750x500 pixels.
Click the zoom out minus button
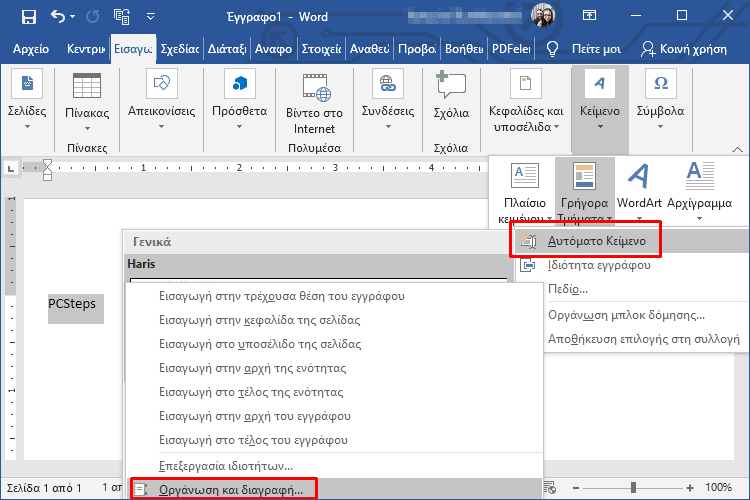click(576, 488)
